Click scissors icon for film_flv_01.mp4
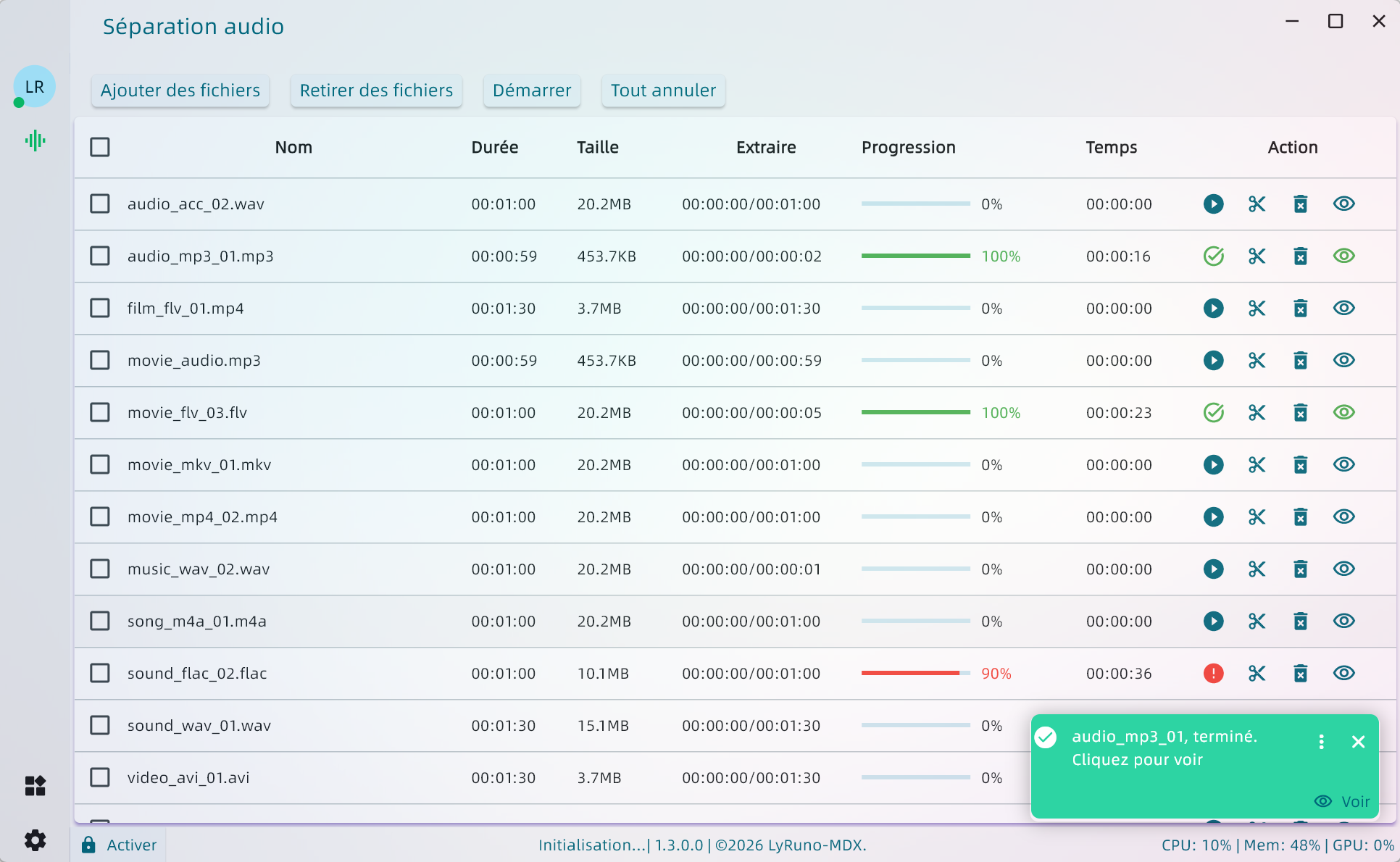The height and width of the screenshot is (862, 1400). pyautogui.click(x=1257, y=309)
